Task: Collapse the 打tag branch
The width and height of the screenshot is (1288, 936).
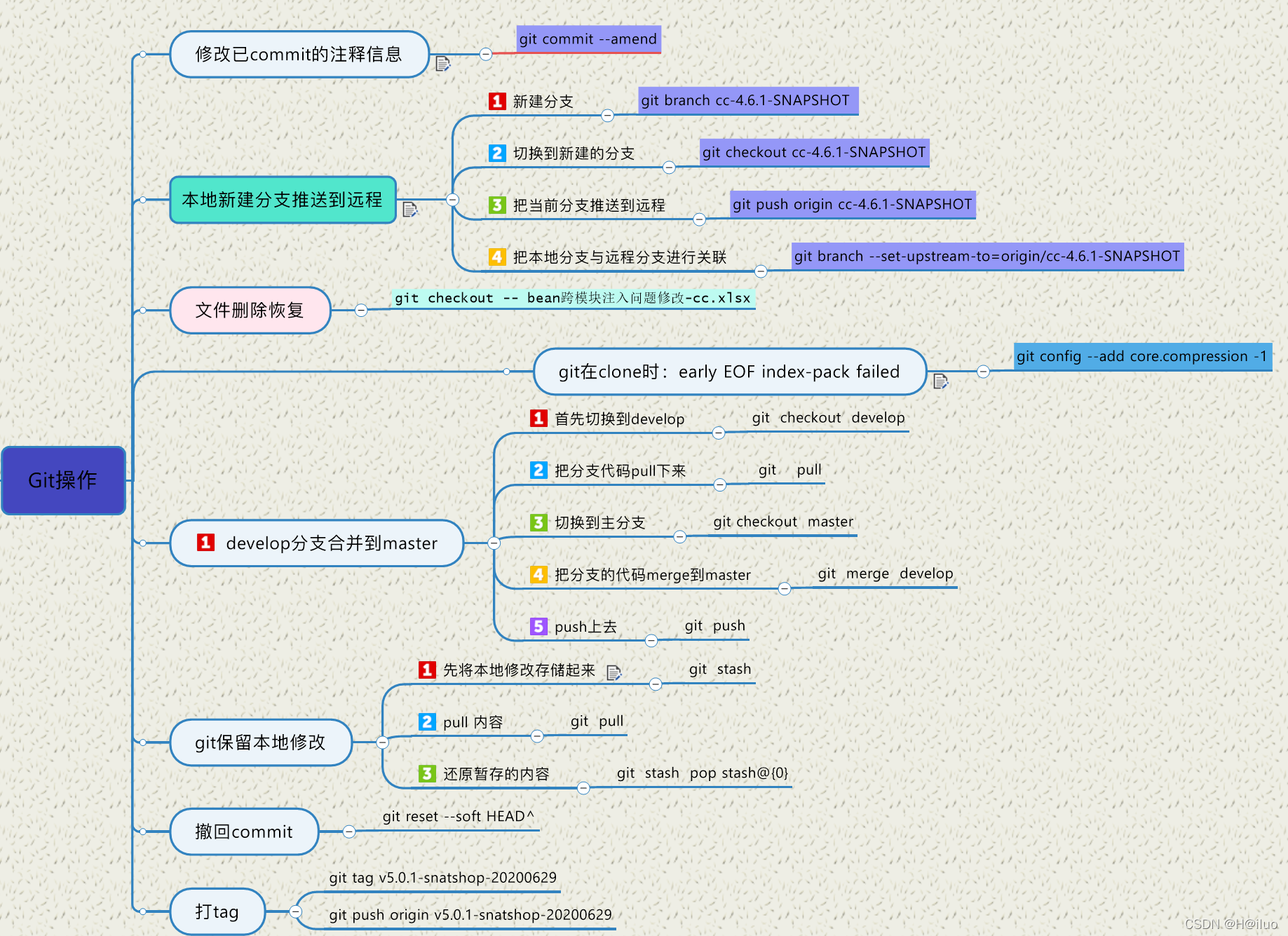Action: (296, 911)
